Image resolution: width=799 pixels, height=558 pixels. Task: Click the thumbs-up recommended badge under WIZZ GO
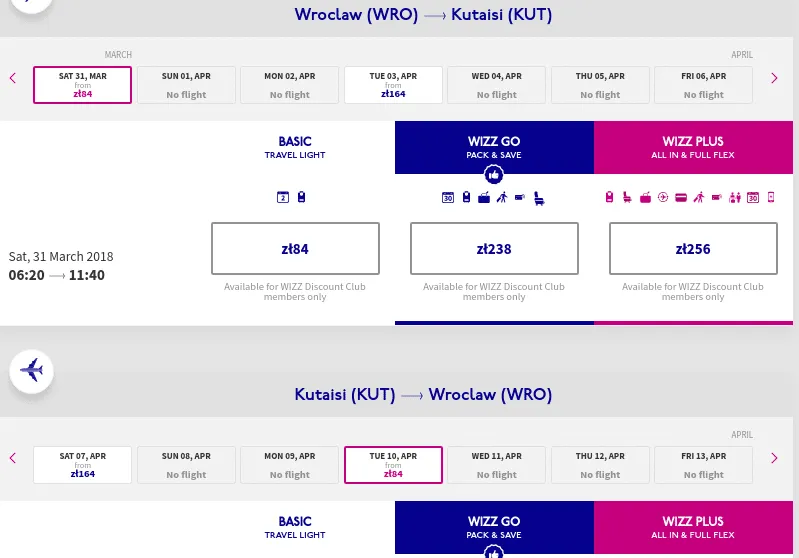coord(494,174)
